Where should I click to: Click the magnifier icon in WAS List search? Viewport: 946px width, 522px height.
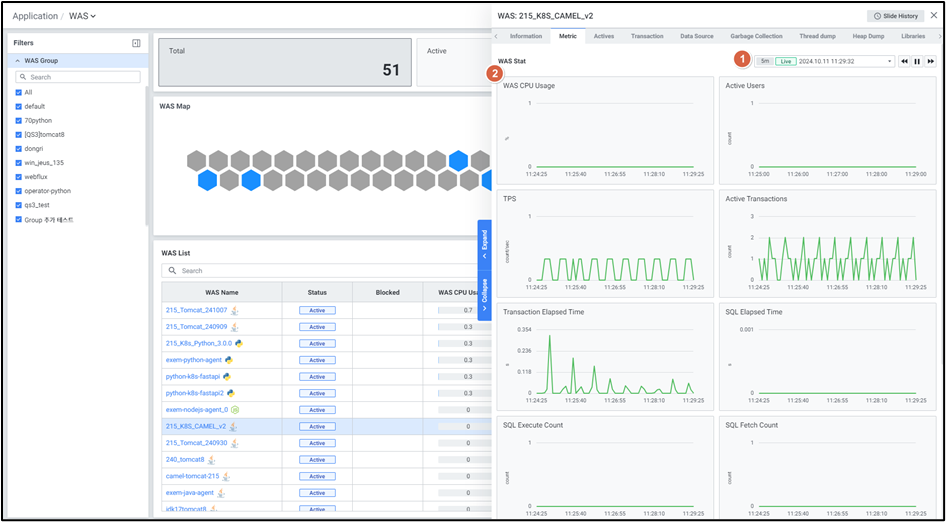173,270
